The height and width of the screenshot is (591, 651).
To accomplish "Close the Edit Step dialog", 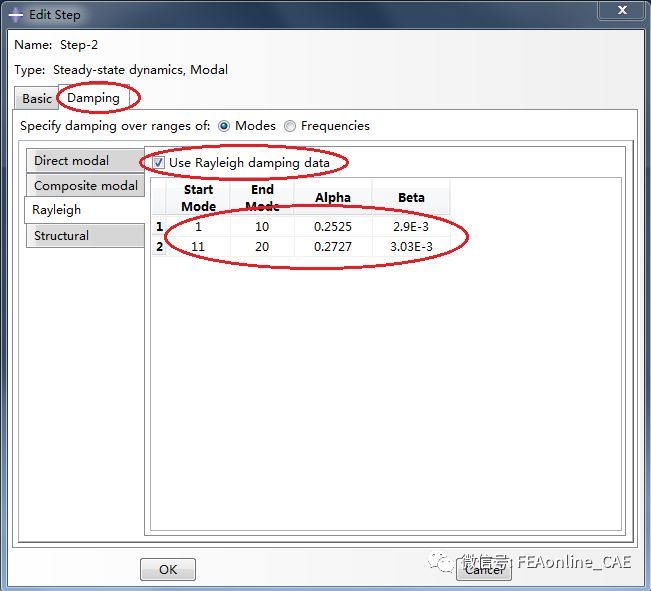I will [620, 13].
